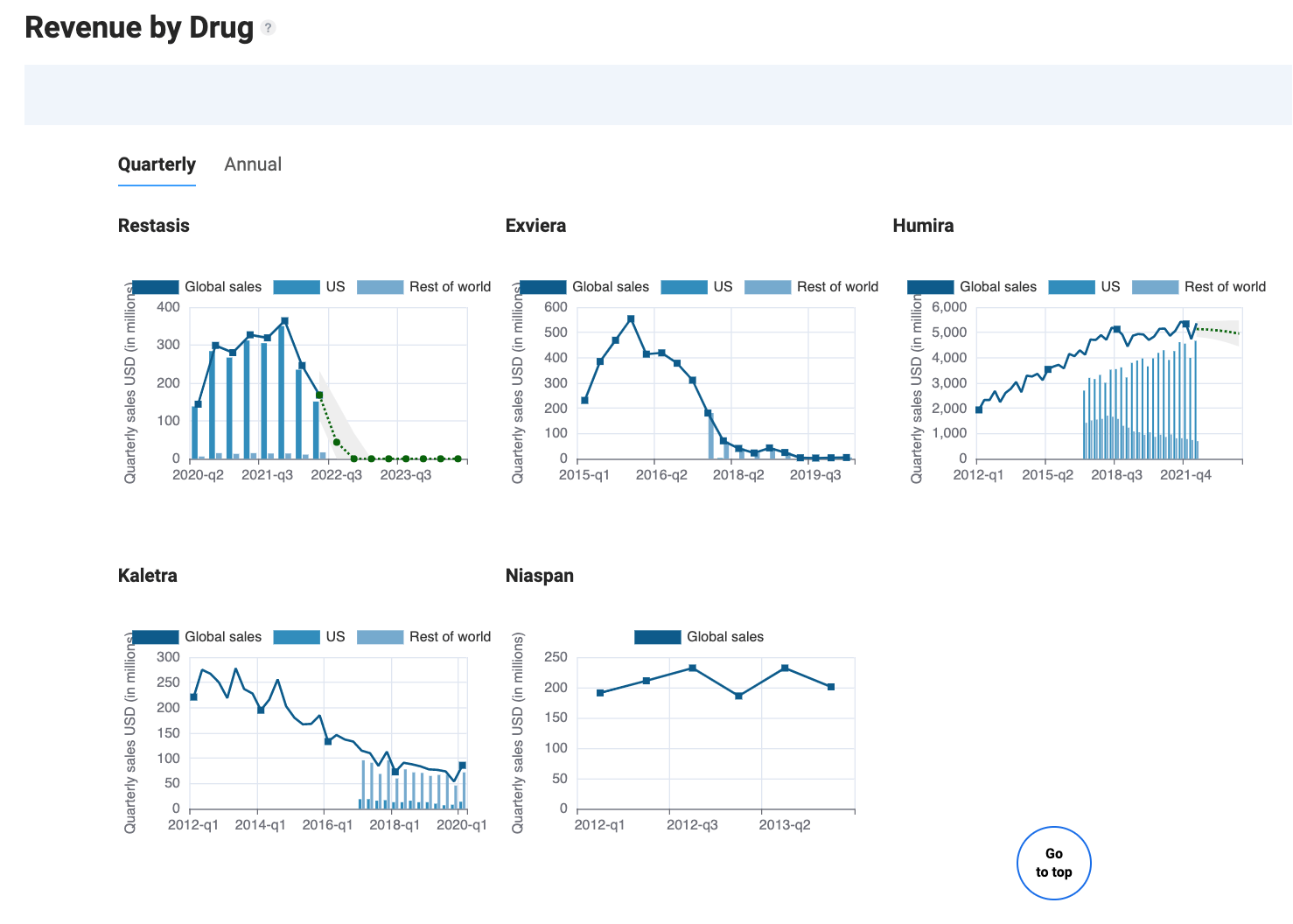Click 2013-q2 axis label on Niaspan chart
The image size is (1293, 924).
pos(785,825)
